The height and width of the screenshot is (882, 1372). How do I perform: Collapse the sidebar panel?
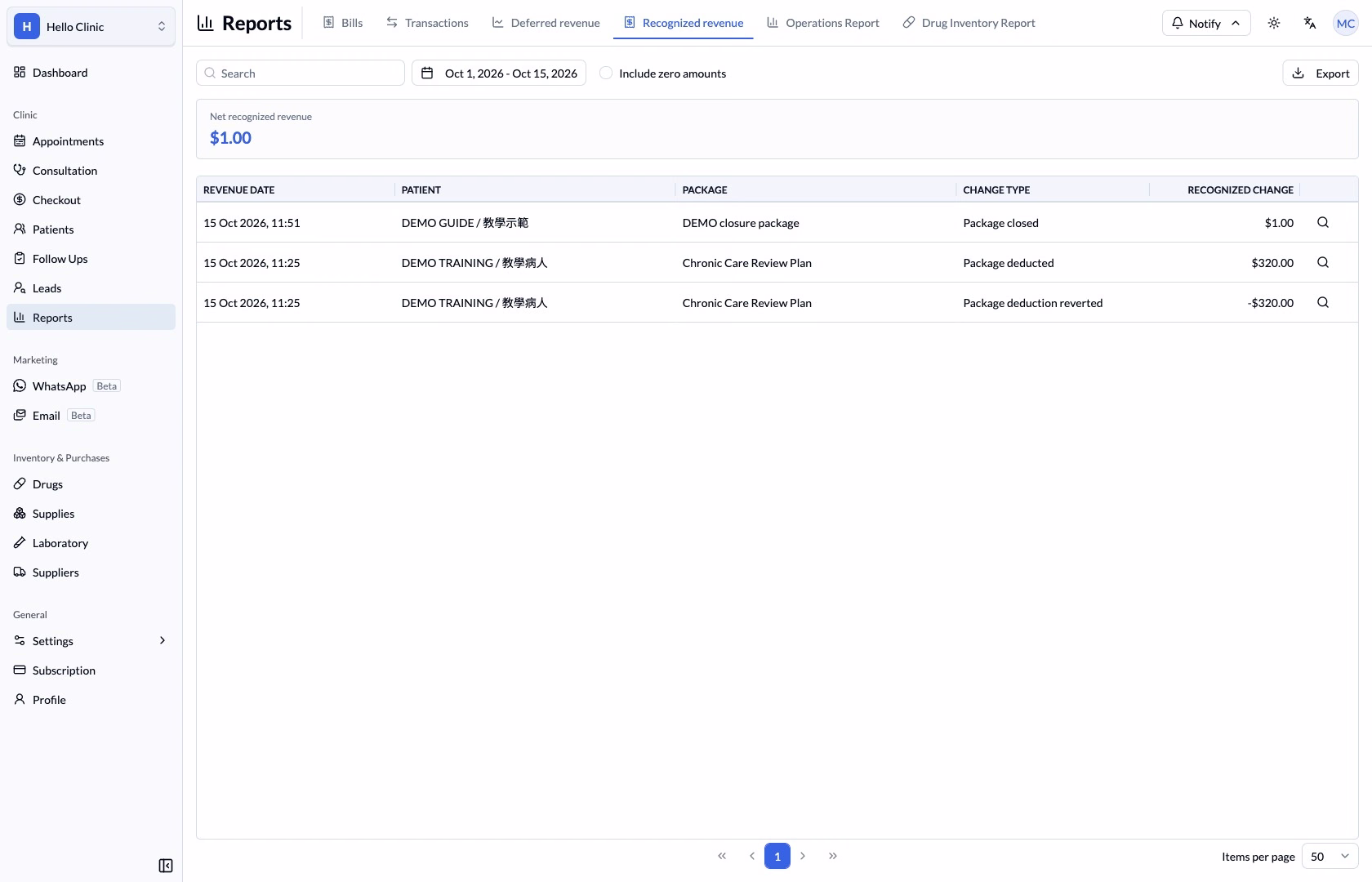pos(166,866)
